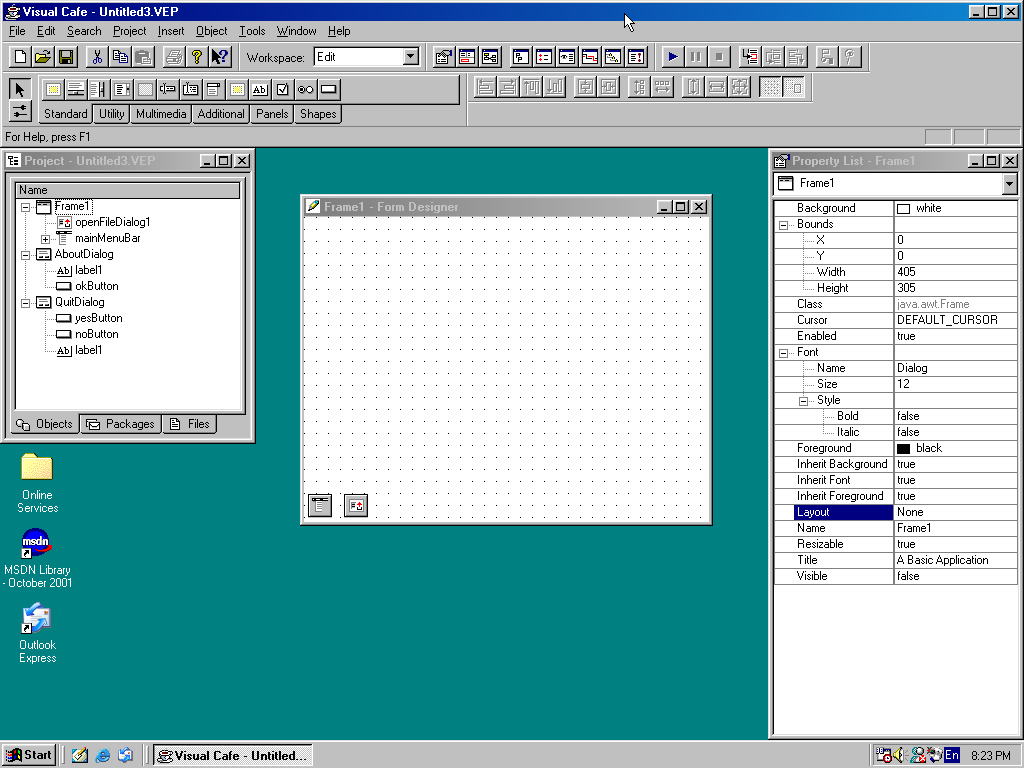Click the Cut scissors icon

coord(97,57)
